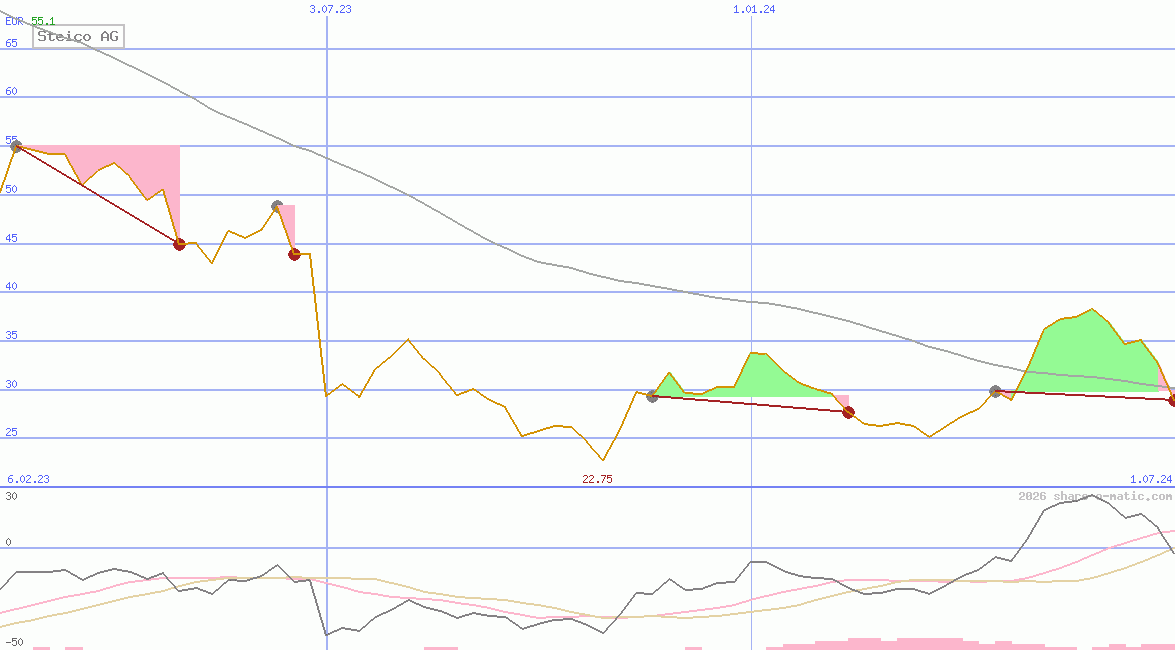
Task: Select the red marker below the small pink area
Action: (x=294, y=254)
